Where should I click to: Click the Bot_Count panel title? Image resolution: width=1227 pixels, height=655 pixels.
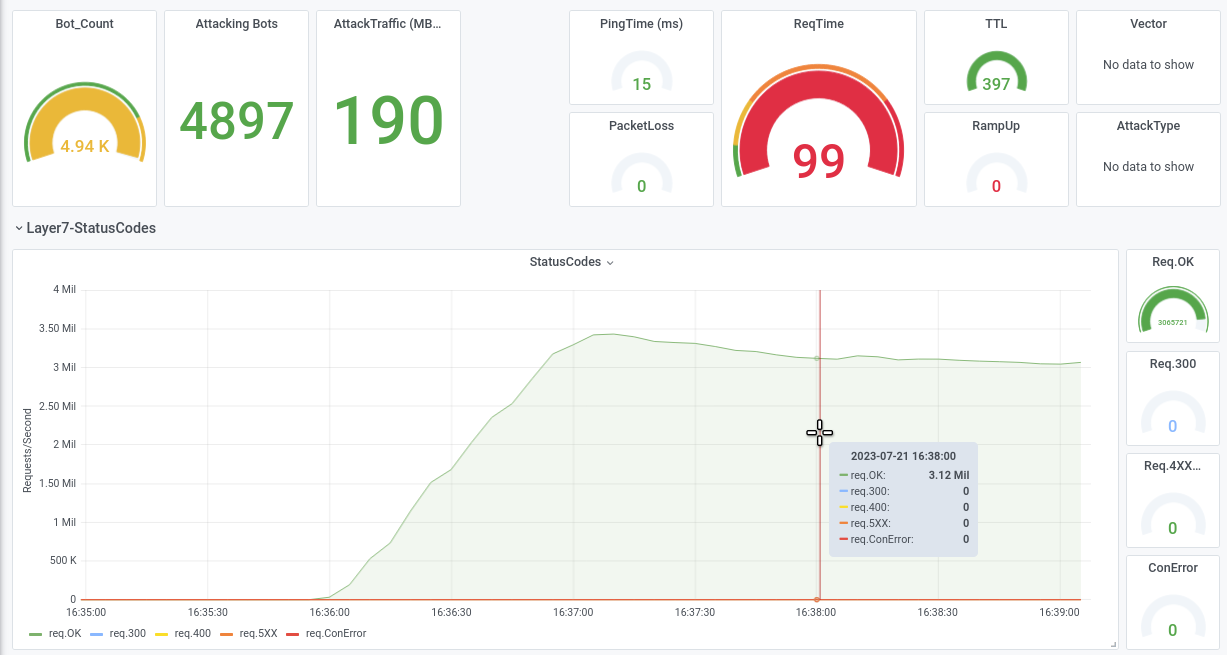(85, 24)
